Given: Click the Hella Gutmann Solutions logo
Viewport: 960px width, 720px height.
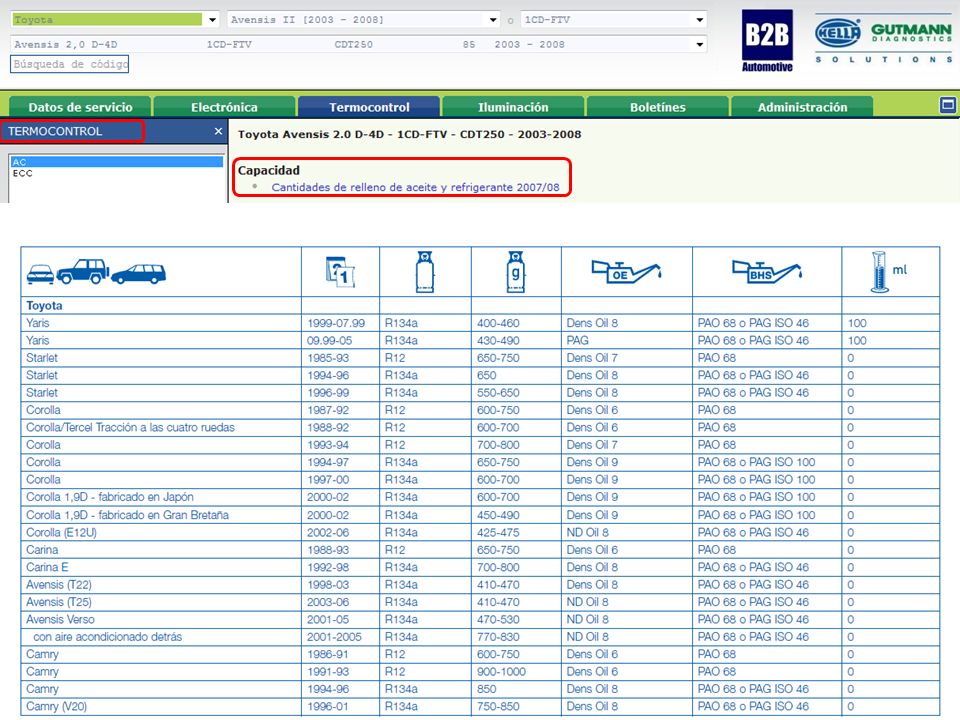Looking at the screenshot, I should 883,40.
